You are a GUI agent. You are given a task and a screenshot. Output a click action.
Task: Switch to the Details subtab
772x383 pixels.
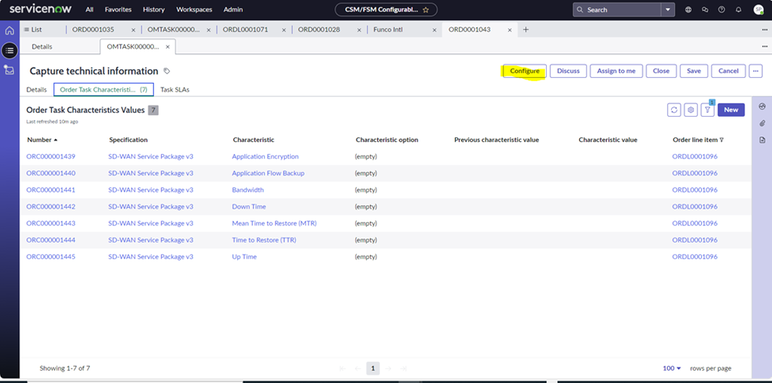point(42,47)
